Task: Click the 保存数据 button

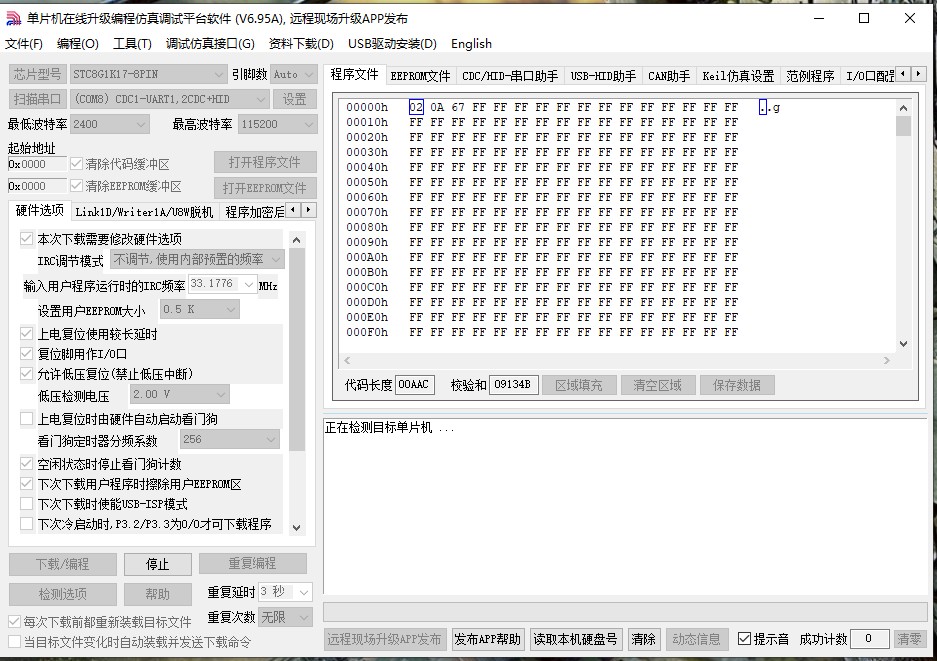Action: [736, 385]
